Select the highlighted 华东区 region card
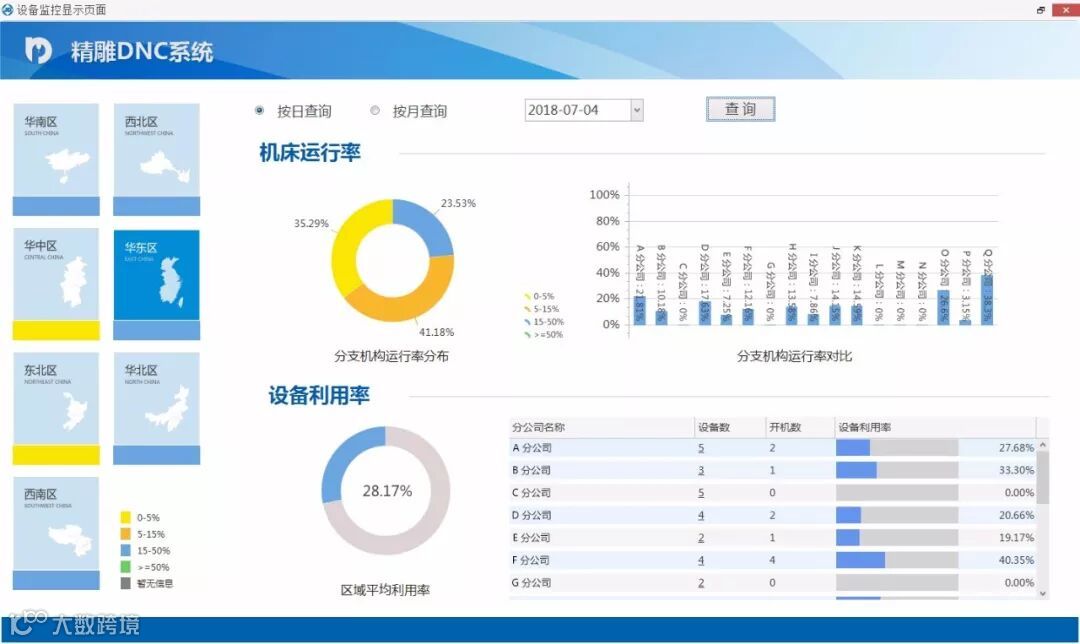Viewport: 1080px width, 644px height. point(156,284)
